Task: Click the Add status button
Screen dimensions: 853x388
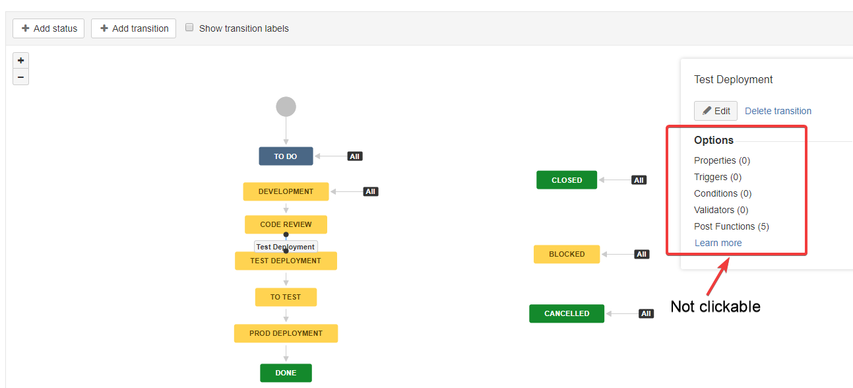Action: (x=48, y=28)
